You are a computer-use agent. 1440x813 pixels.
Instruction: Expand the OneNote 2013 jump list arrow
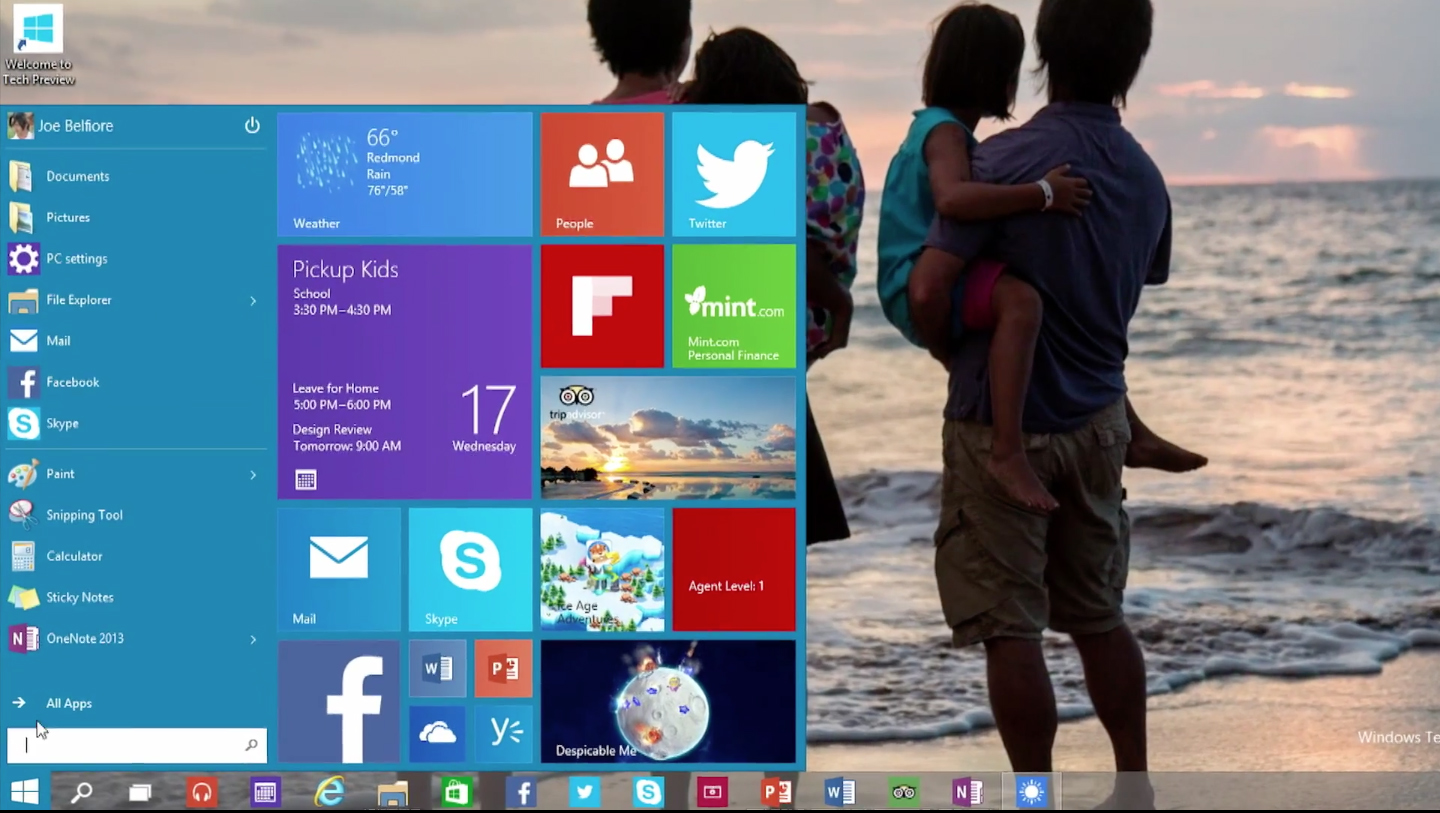(253, 639)
